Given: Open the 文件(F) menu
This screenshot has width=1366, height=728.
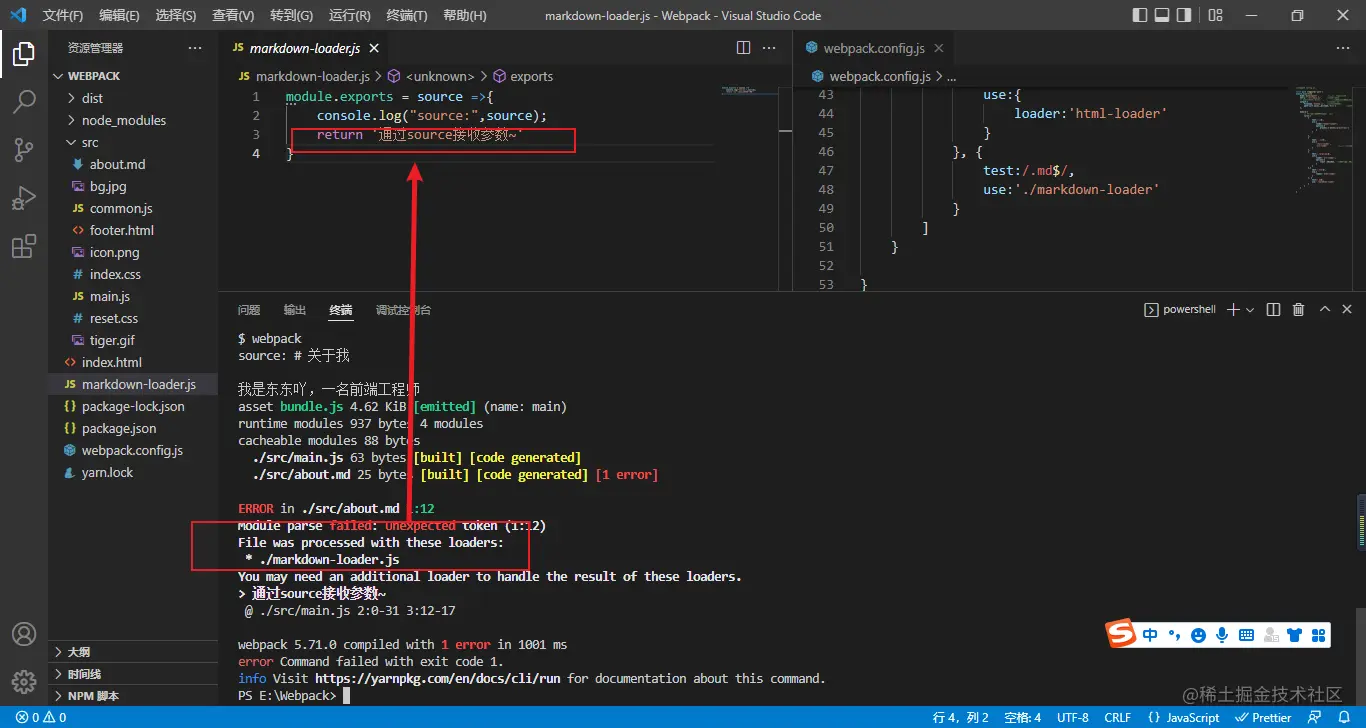Looking at the screenshot, I should pyautogui.click(x=64, y=15).
